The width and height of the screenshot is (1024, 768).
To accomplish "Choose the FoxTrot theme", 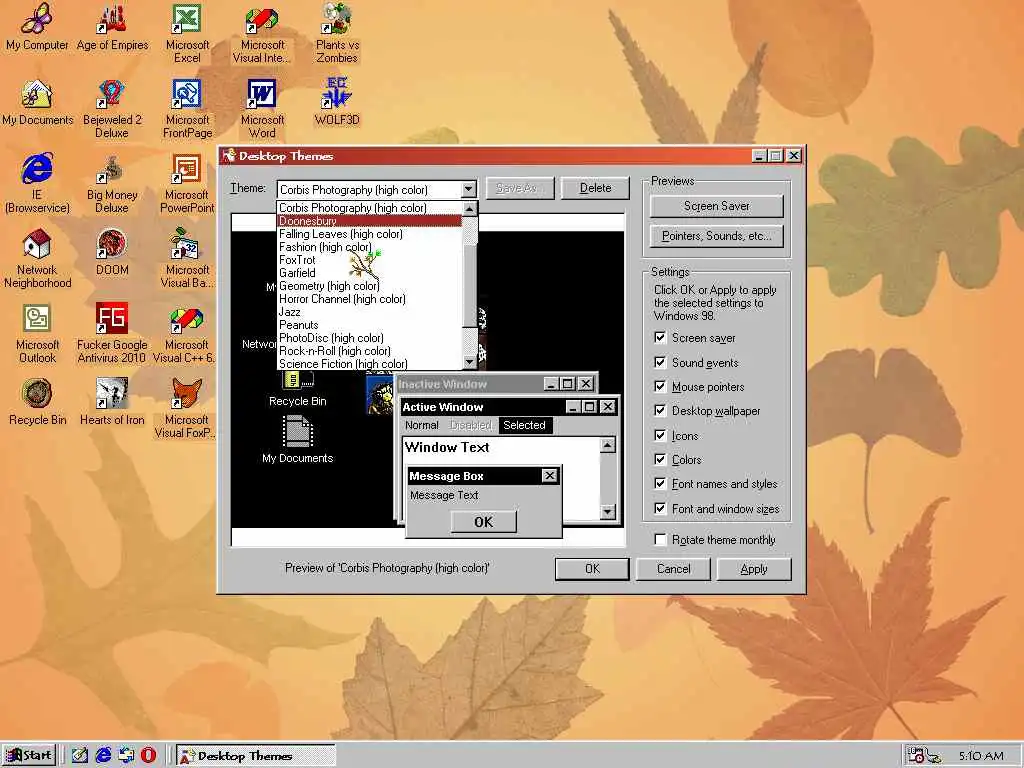I will [370, 260].
